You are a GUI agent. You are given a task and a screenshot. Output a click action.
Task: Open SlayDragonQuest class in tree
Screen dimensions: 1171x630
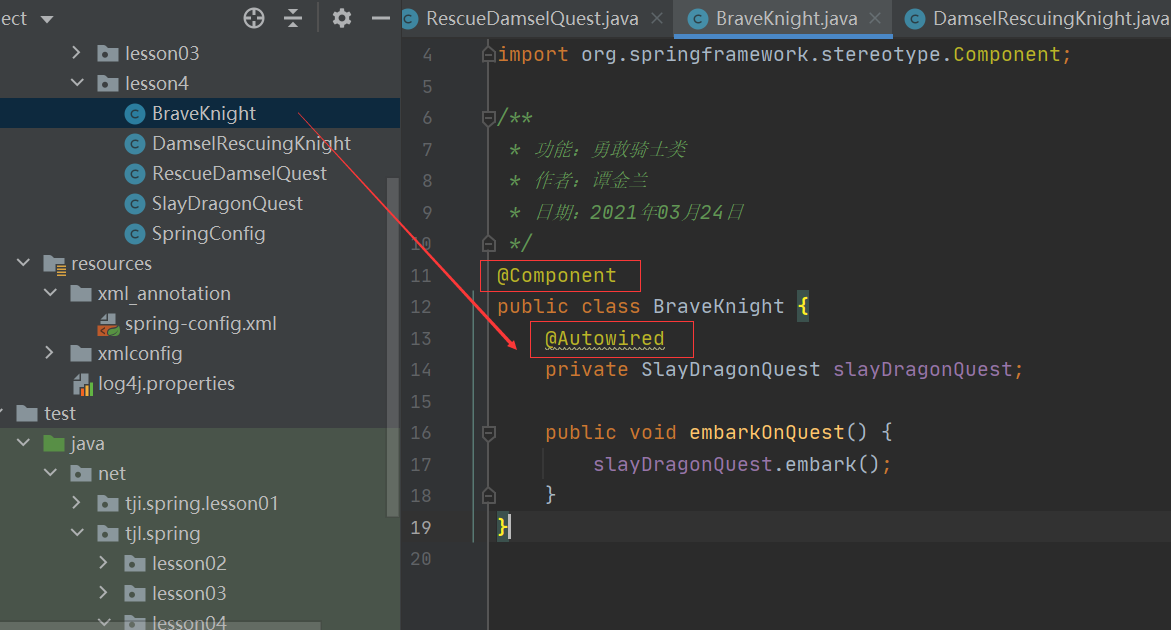(x=228, y=203)
